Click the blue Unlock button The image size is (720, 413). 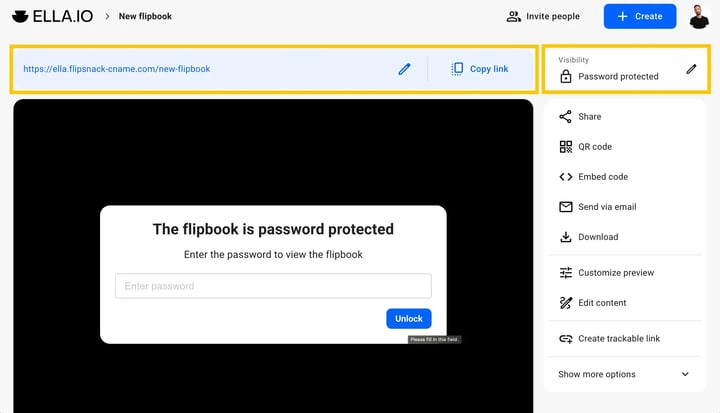point(409,318)
